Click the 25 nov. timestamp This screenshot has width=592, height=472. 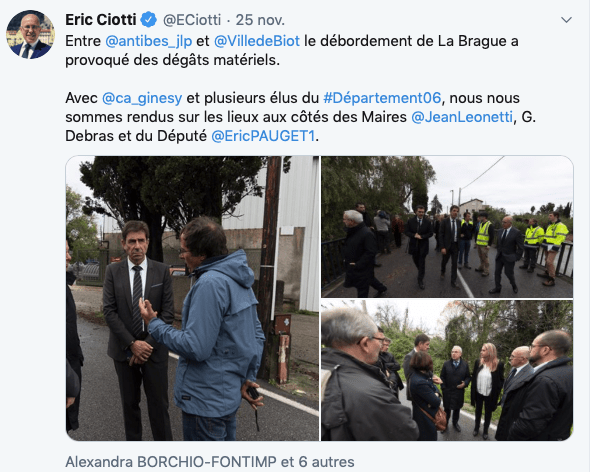(x=260, y=20)
